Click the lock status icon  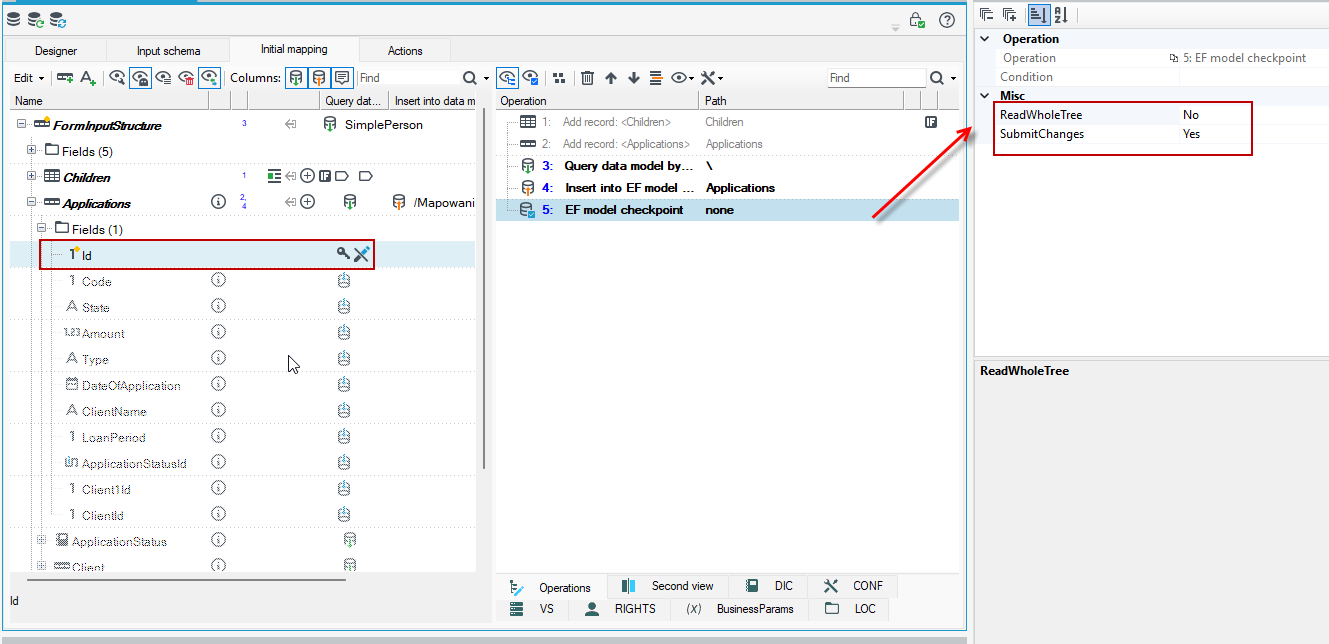[916, 20]
